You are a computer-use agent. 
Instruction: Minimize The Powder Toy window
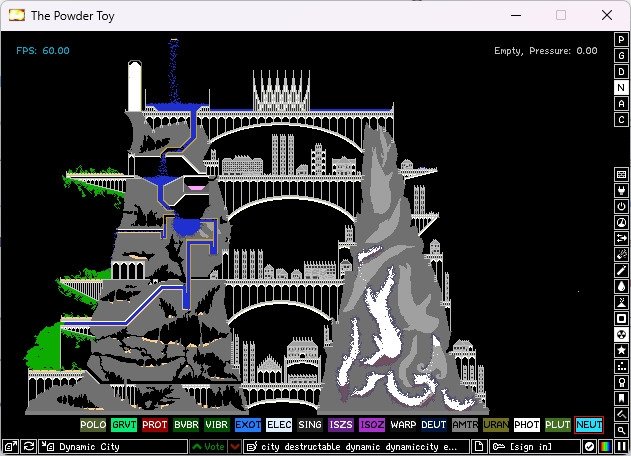point(516,15)
